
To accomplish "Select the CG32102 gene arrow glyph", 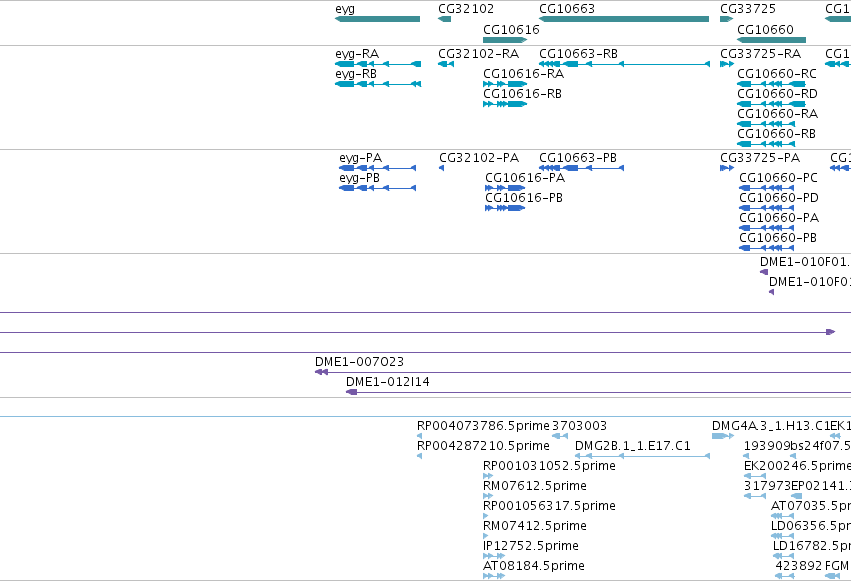I will pos(444,19).
